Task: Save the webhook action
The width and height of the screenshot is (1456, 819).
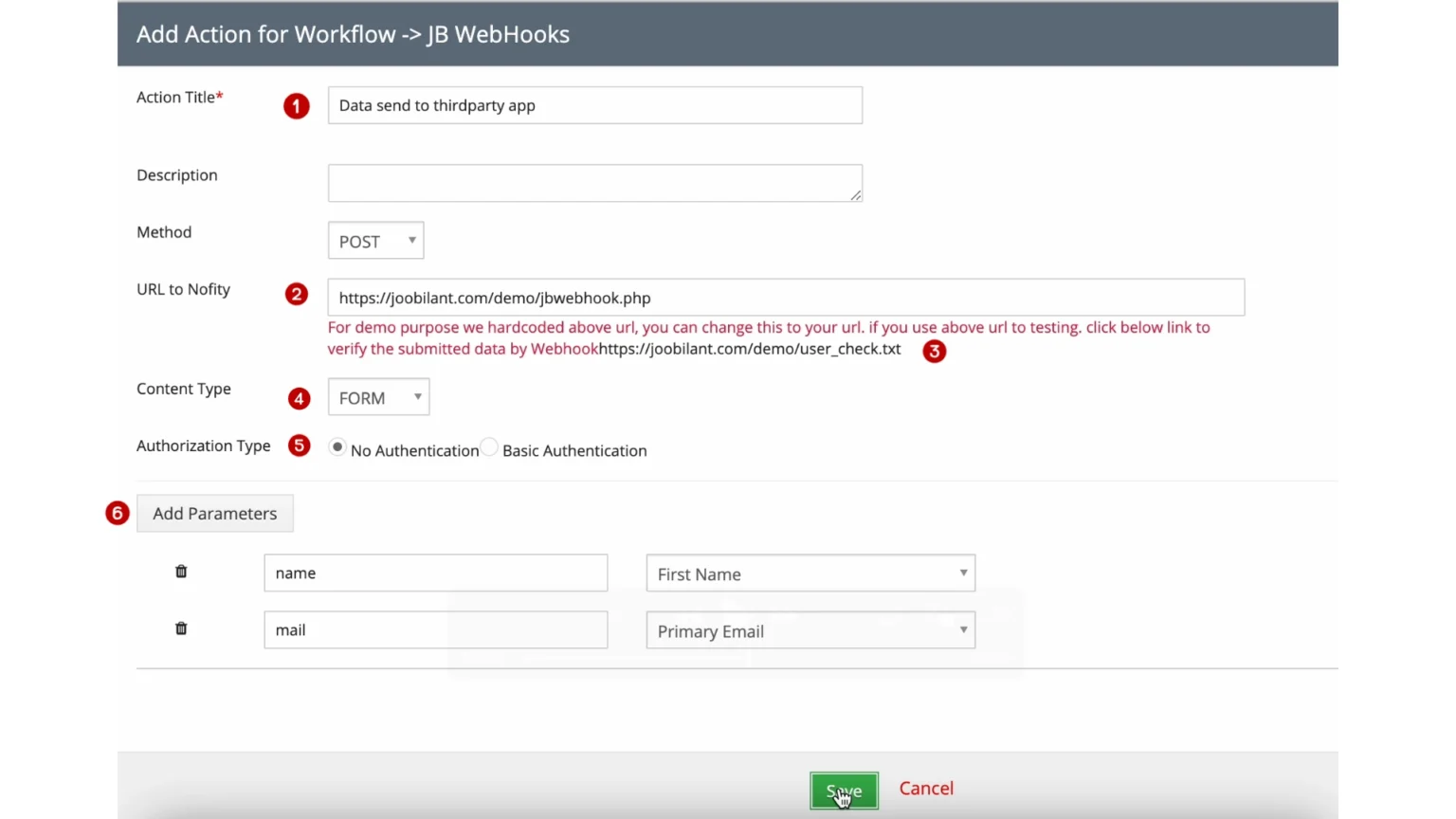Action: tap(843, 790)
